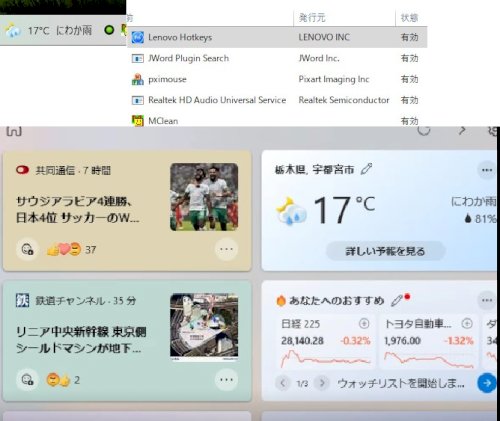The width and height of the screenshot is (500, 421).
Task: Edit あなたへのおすすめ with pencil icon
Action: tap(397, 300)
